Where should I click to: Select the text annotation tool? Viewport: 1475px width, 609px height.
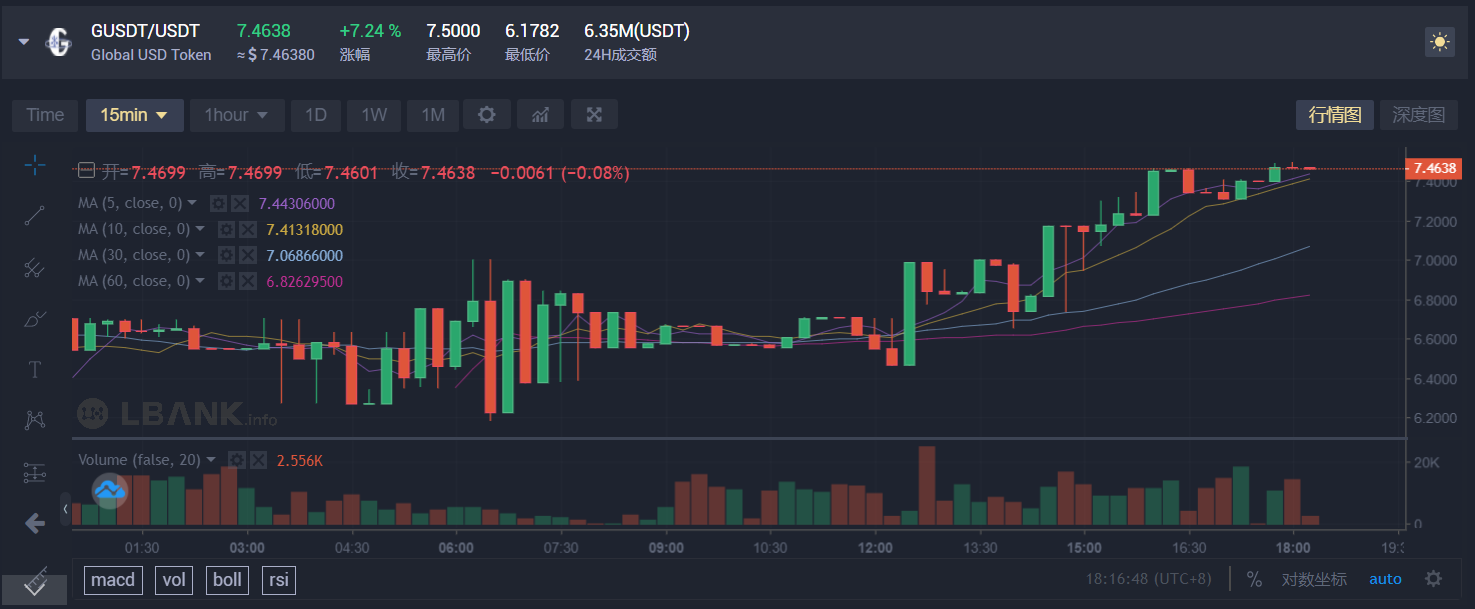[x=35, y=370]
